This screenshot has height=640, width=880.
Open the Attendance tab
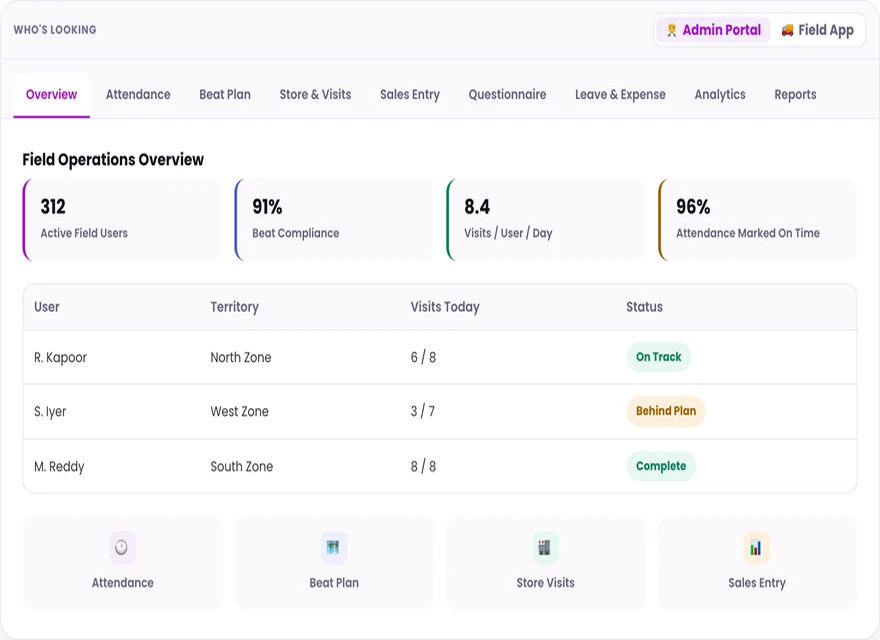(x=138, y=94)
